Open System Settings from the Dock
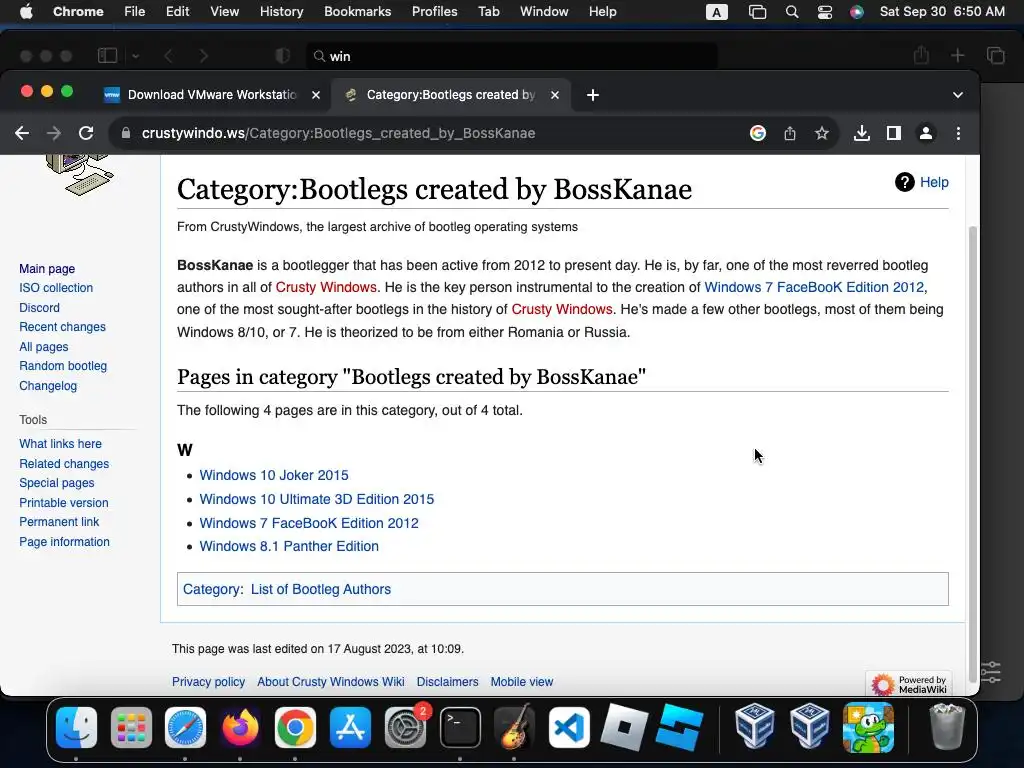The width and height of the screenshot is (1024, 768). (405, 727)
